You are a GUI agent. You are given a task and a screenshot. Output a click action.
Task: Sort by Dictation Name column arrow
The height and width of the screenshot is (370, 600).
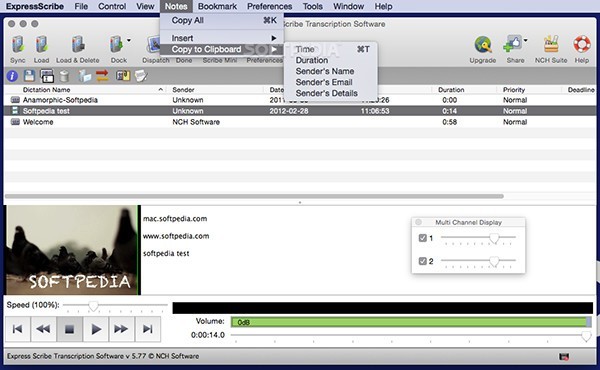[x=161, y=90]
